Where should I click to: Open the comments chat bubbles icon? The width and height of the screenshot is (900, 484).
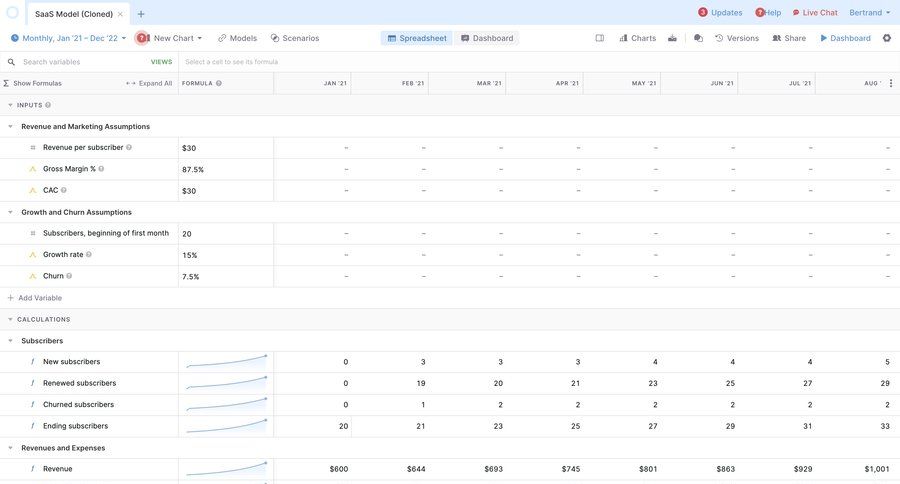pyautogui.click(x=698, y=38)
